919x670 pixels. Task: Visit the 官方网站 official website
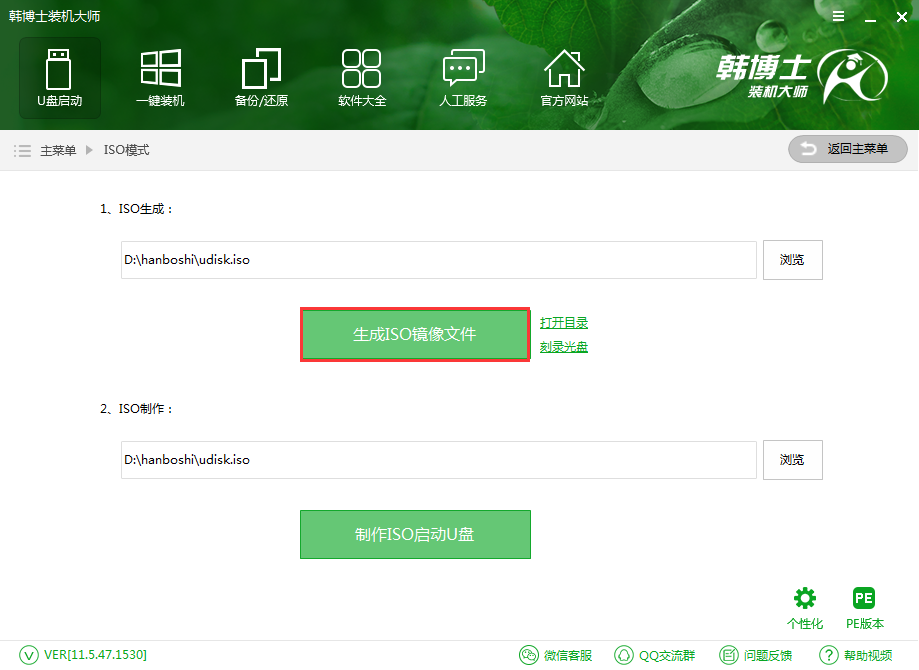coord(563,76)
